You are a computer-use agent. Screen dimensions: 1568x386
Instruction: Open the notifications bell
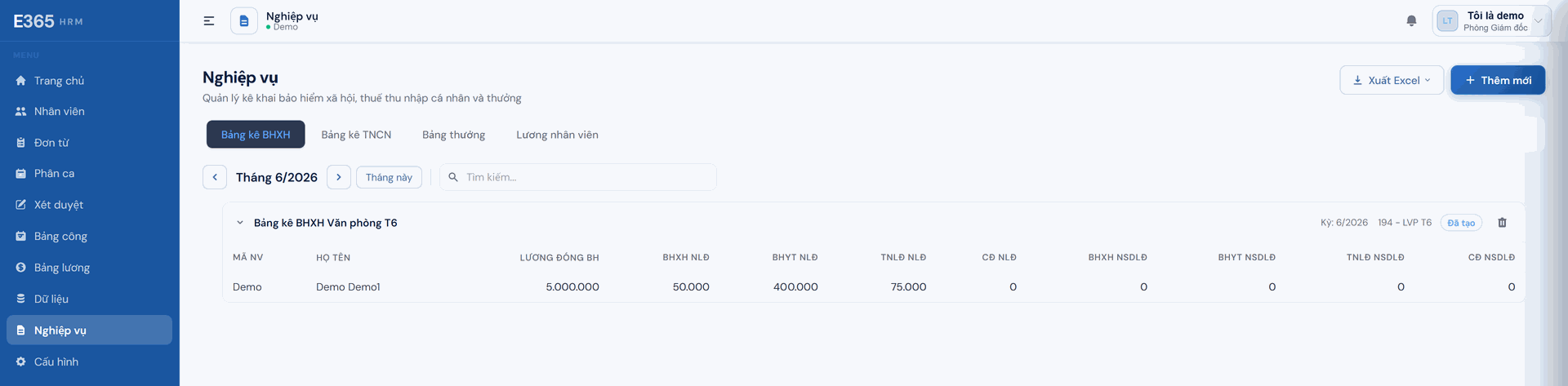pyautogui.click(x=1411, y=21)
